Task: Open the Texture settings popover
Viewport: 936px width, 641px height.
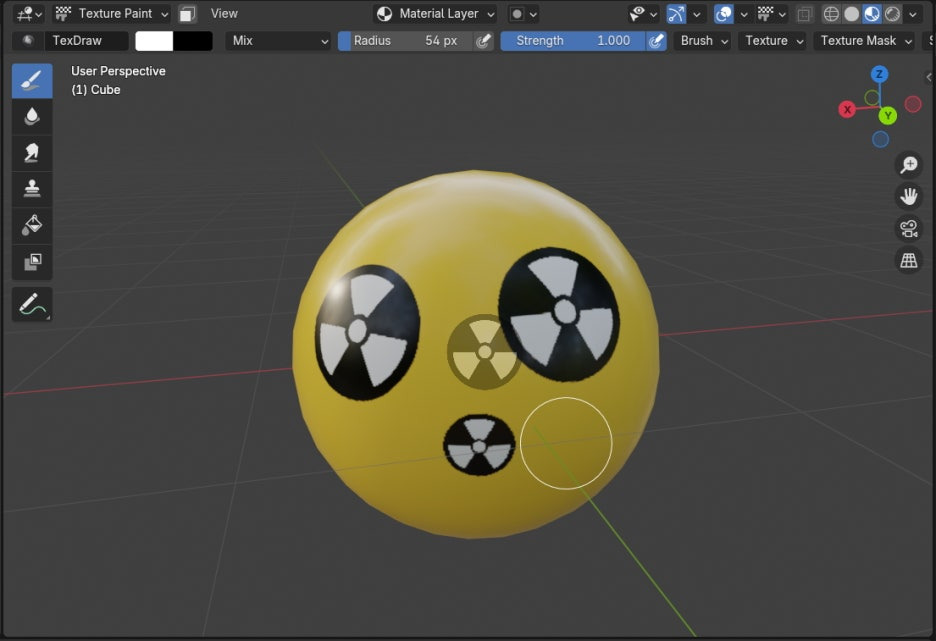Action: pos(772,41)
